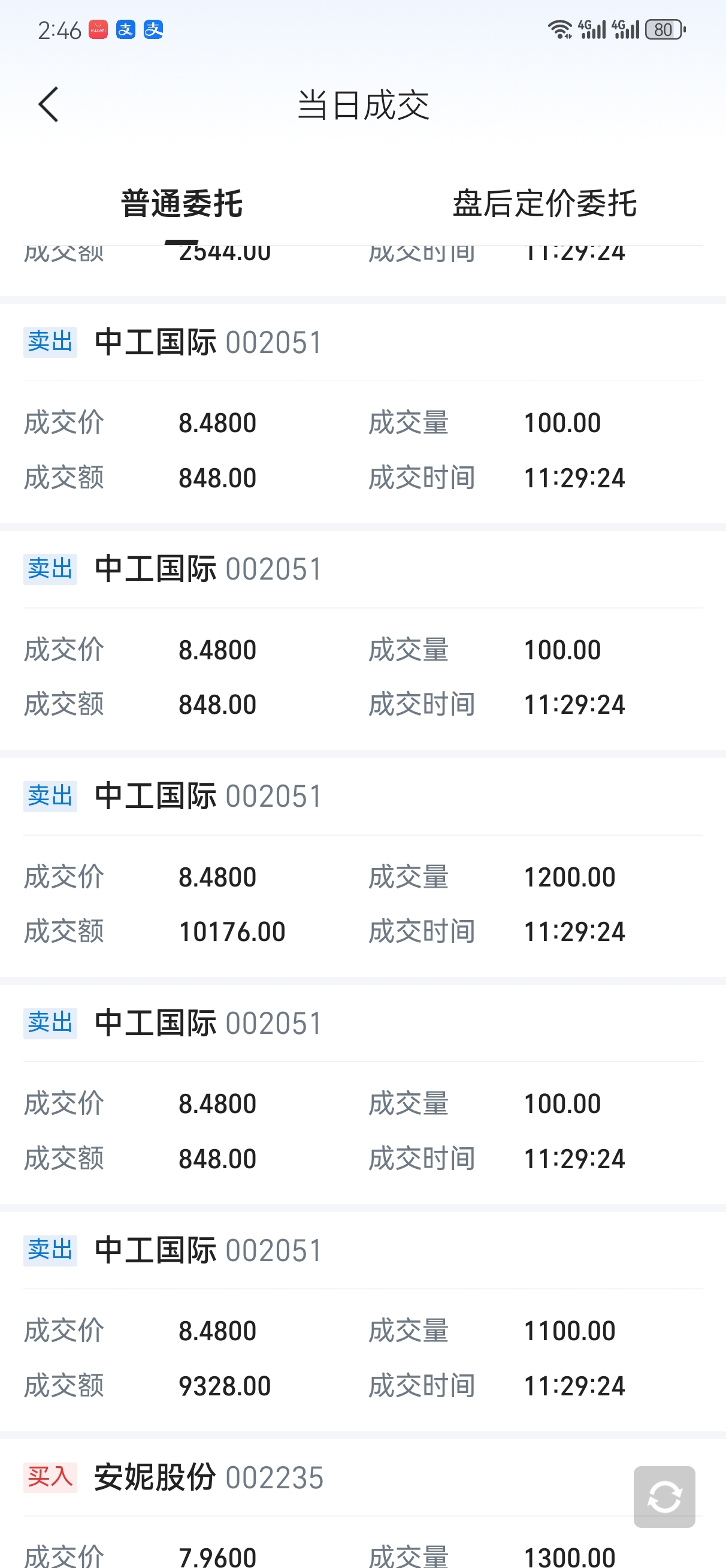This screenshot has width=726, height=1568.
Task: Tap the red Huawei notification icon
Action: 98,30
